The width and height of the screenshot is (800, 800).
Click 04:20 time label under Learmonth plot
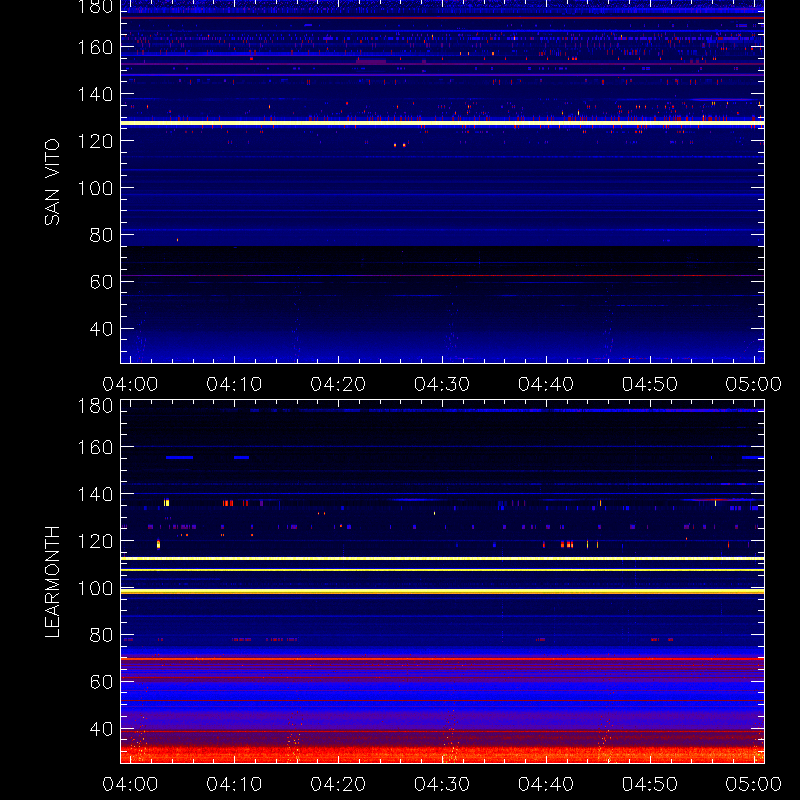338,784
